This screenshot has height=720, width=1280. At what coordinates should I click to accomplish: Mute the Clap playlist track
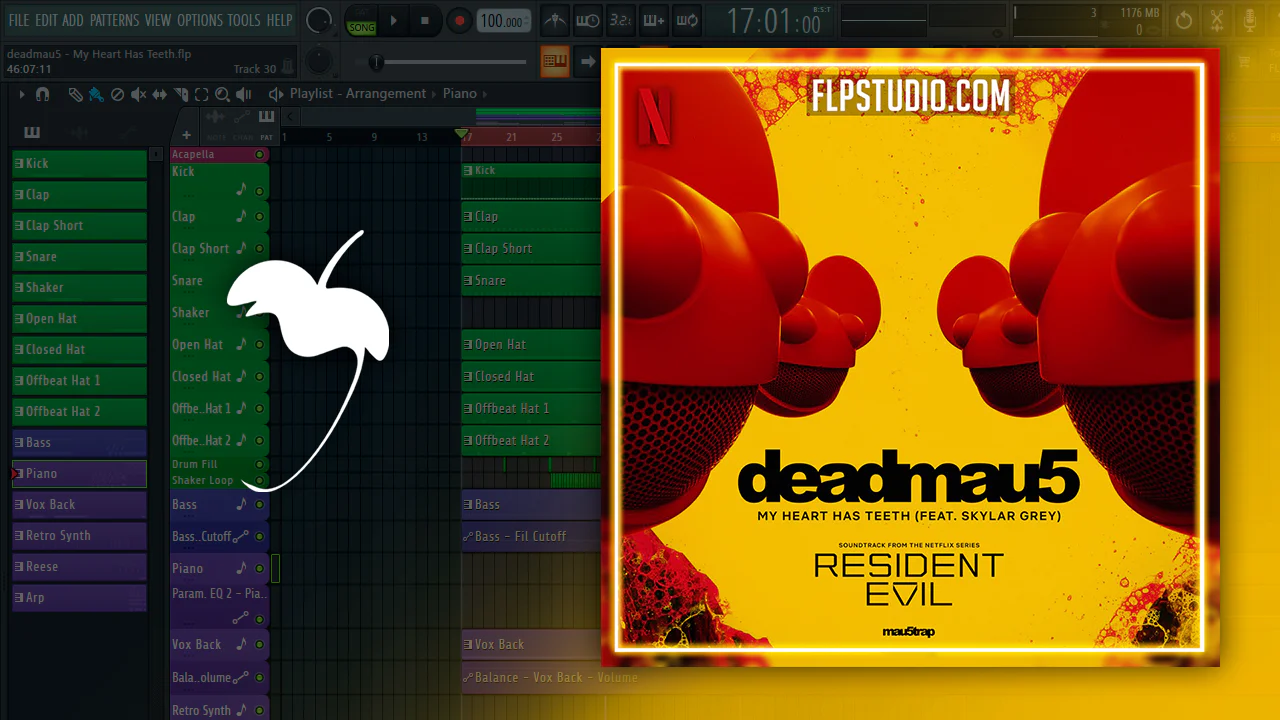(x=260, y=217)
